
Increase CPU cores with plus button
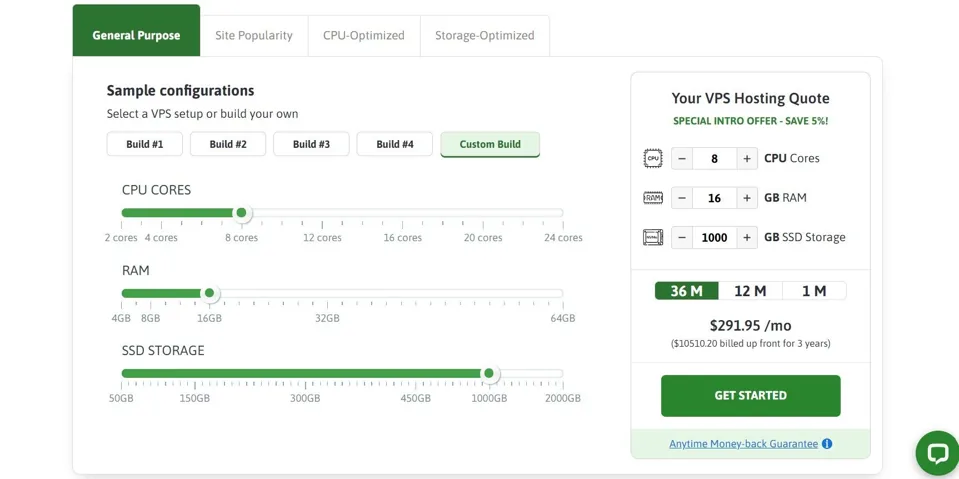click(747, 158)
